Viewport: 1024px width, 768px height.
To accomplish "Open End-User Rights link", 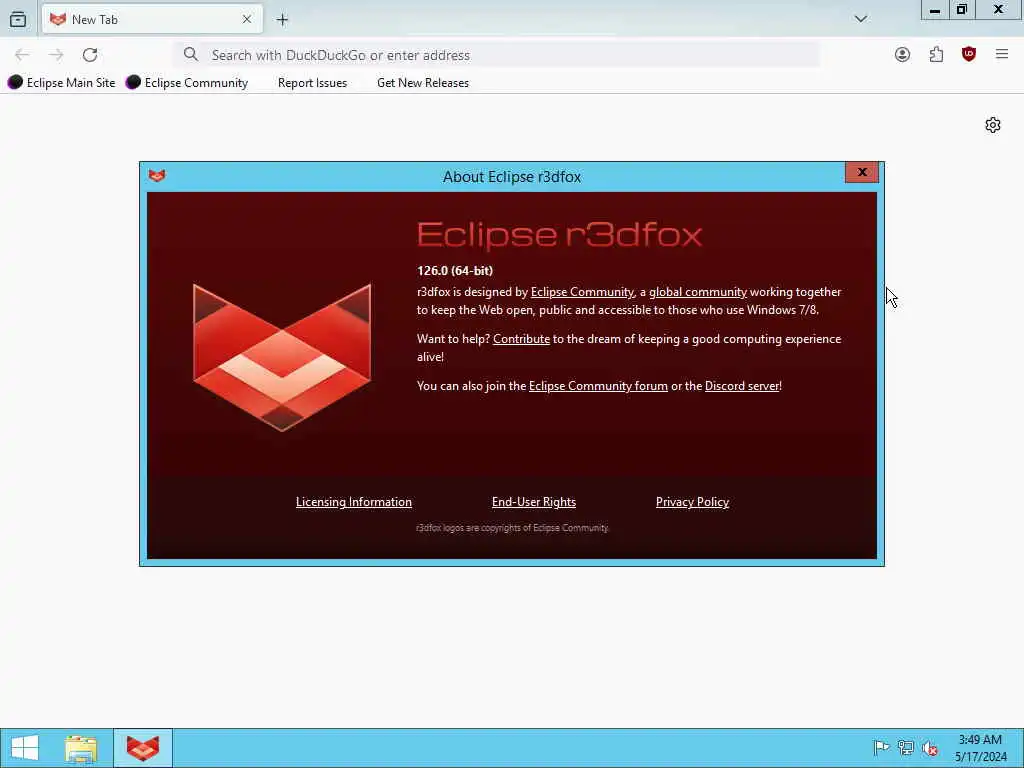I will pyautogui.click(x=534, y=502).
